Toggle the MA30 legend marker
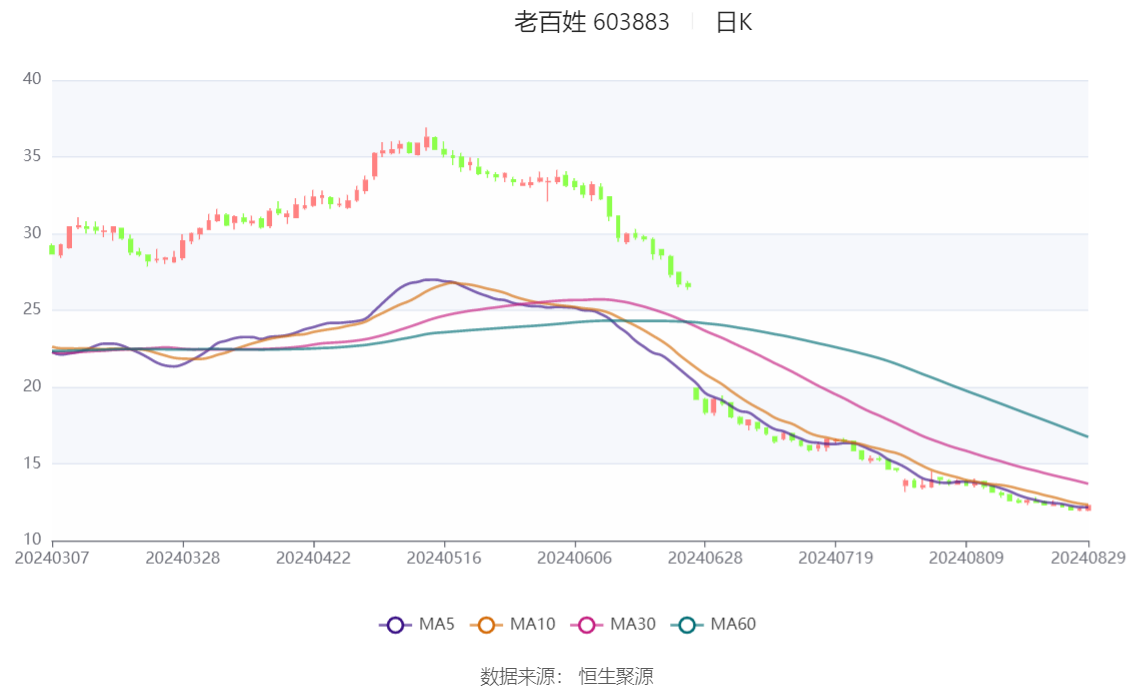Screen dimensions: 1134x689 click(x=587, y=625)
